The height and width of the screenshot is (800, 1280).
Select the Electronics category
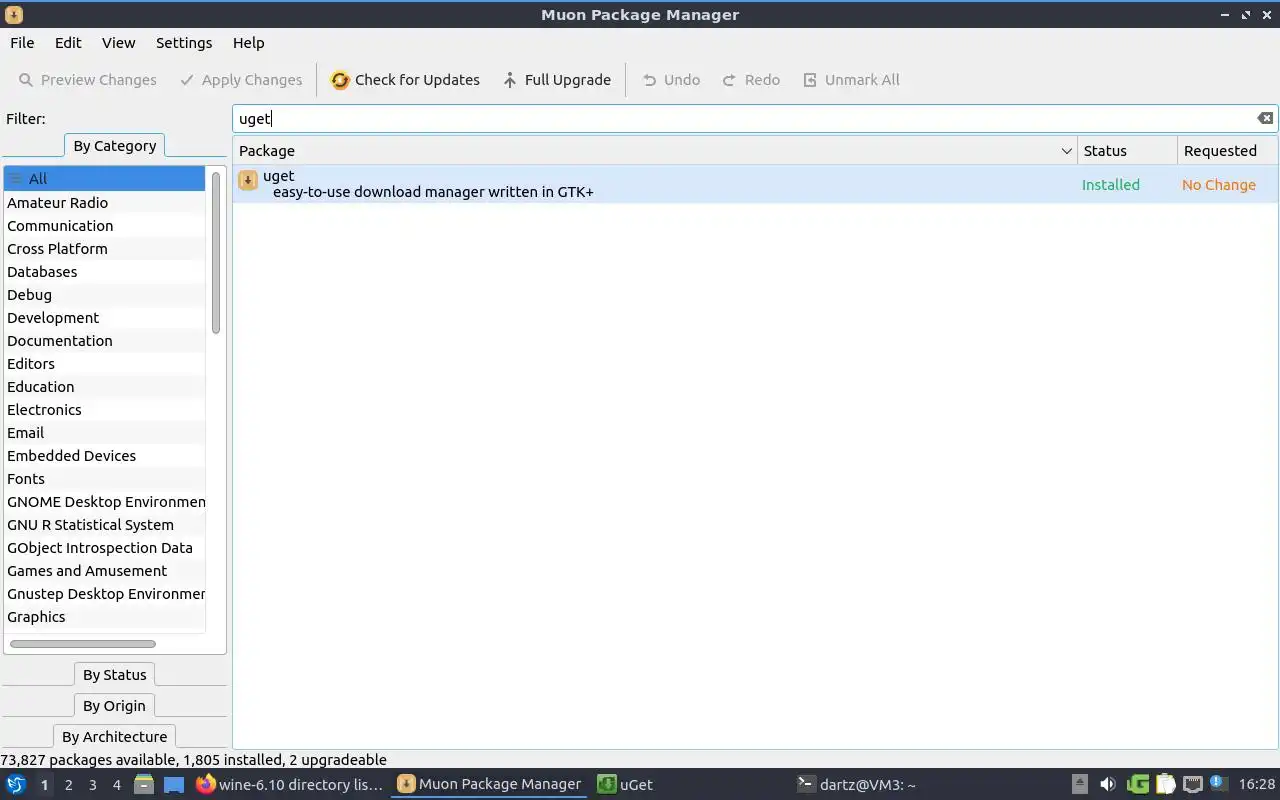click(104, 410)
